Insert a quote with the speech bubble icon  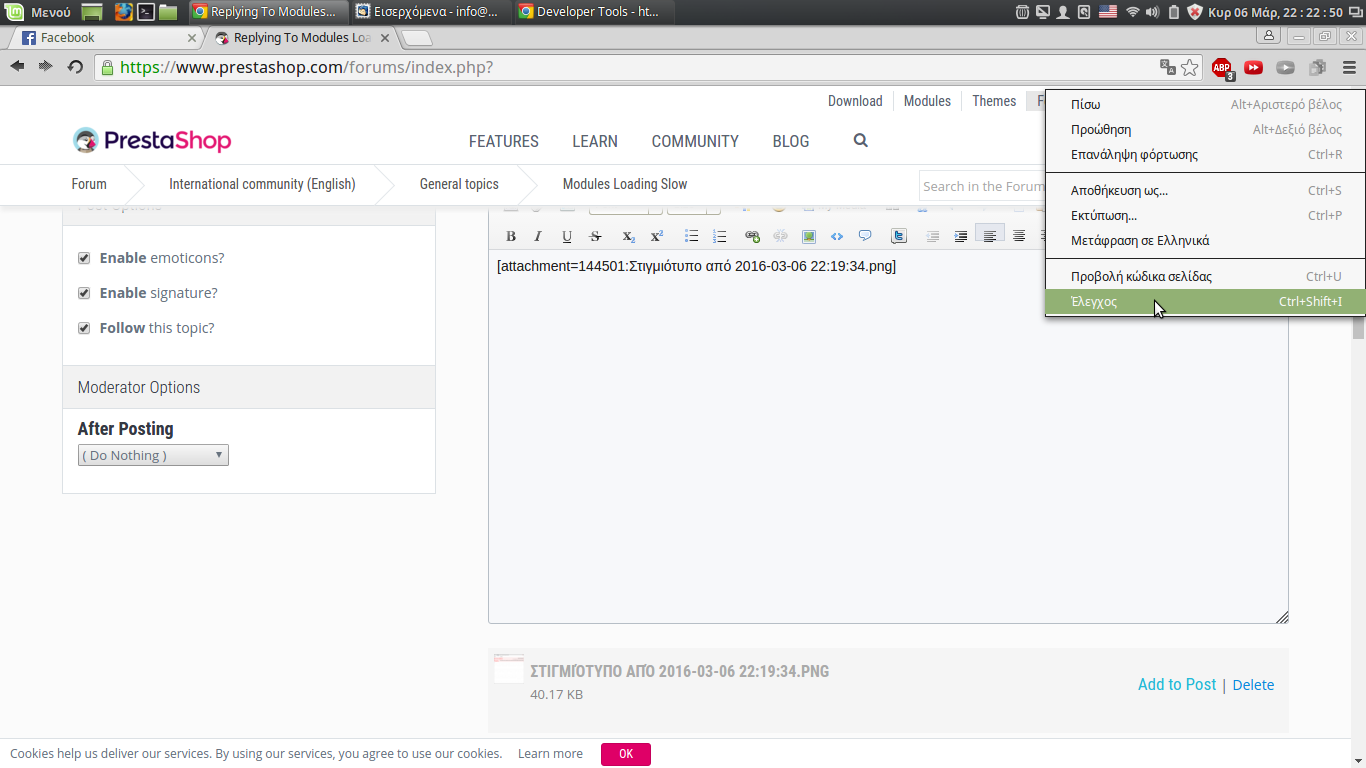[x=865, y=236]
